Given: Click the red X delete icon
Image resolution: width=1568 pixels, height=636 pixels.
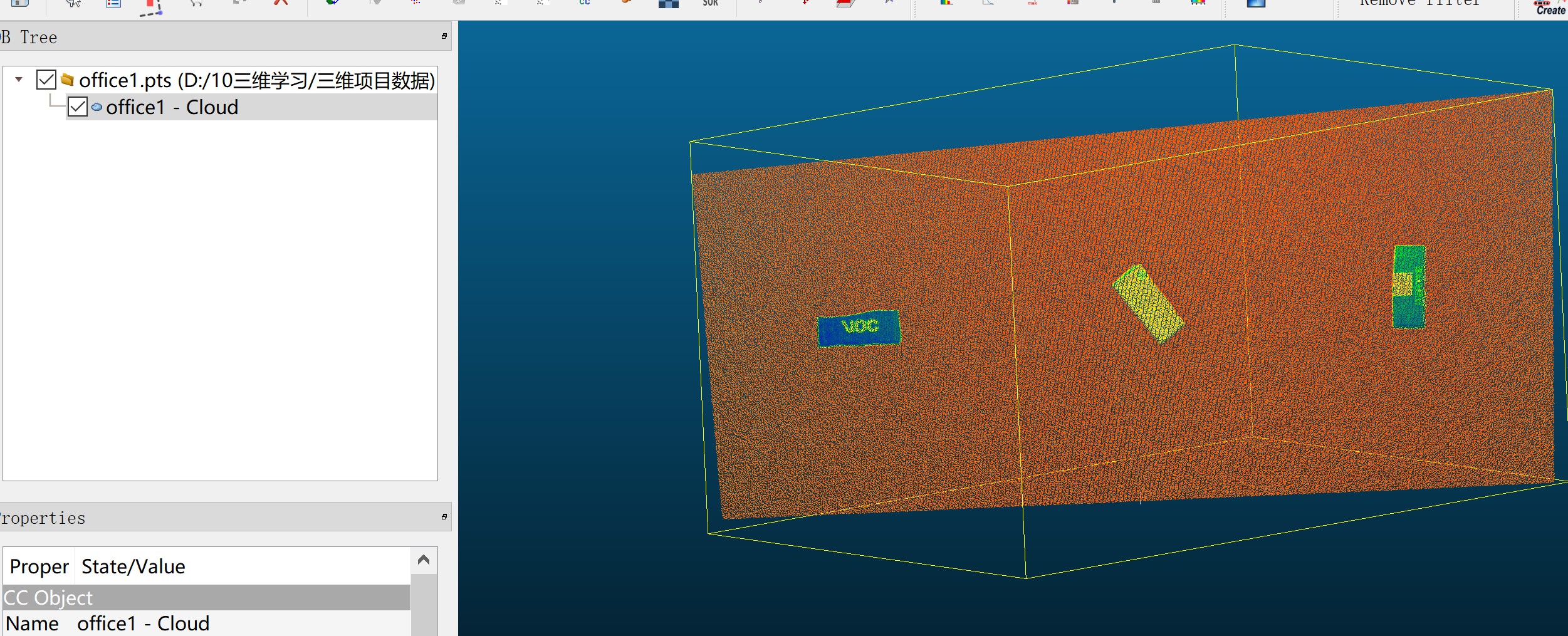Looking at the screenshot, I should [x=281, y=3].
